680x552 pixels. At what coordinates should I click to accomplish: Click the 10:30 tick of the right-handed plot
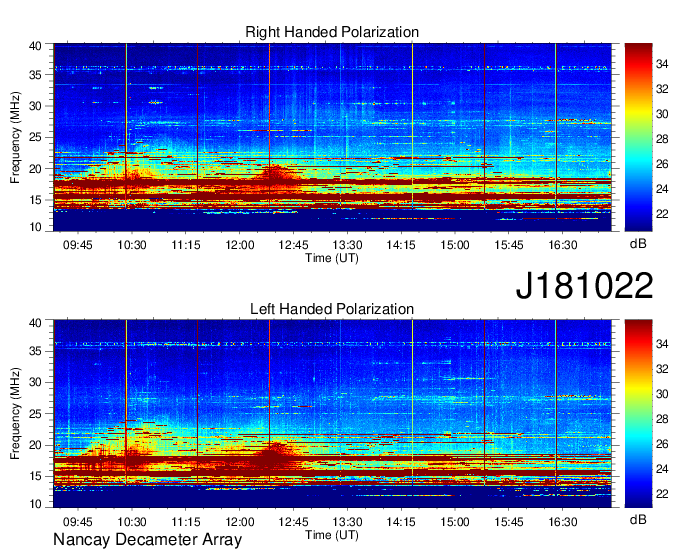tap(132, 245)
